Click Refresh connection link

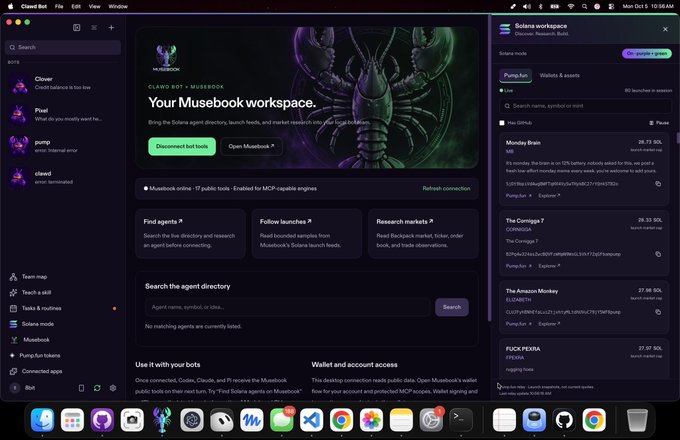pos(446,189)
